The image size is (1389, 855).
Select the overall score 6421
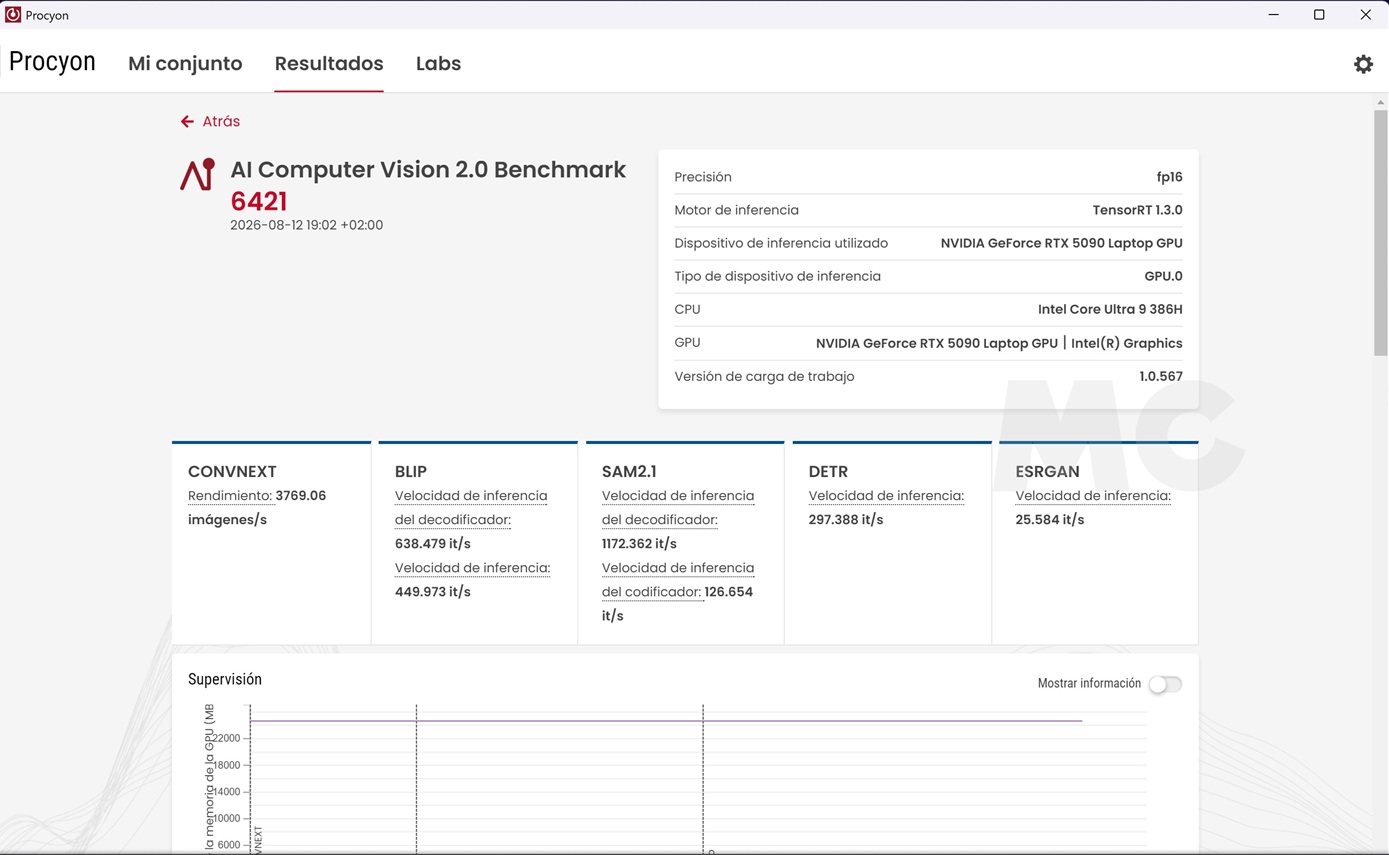(x=259, y=201)
